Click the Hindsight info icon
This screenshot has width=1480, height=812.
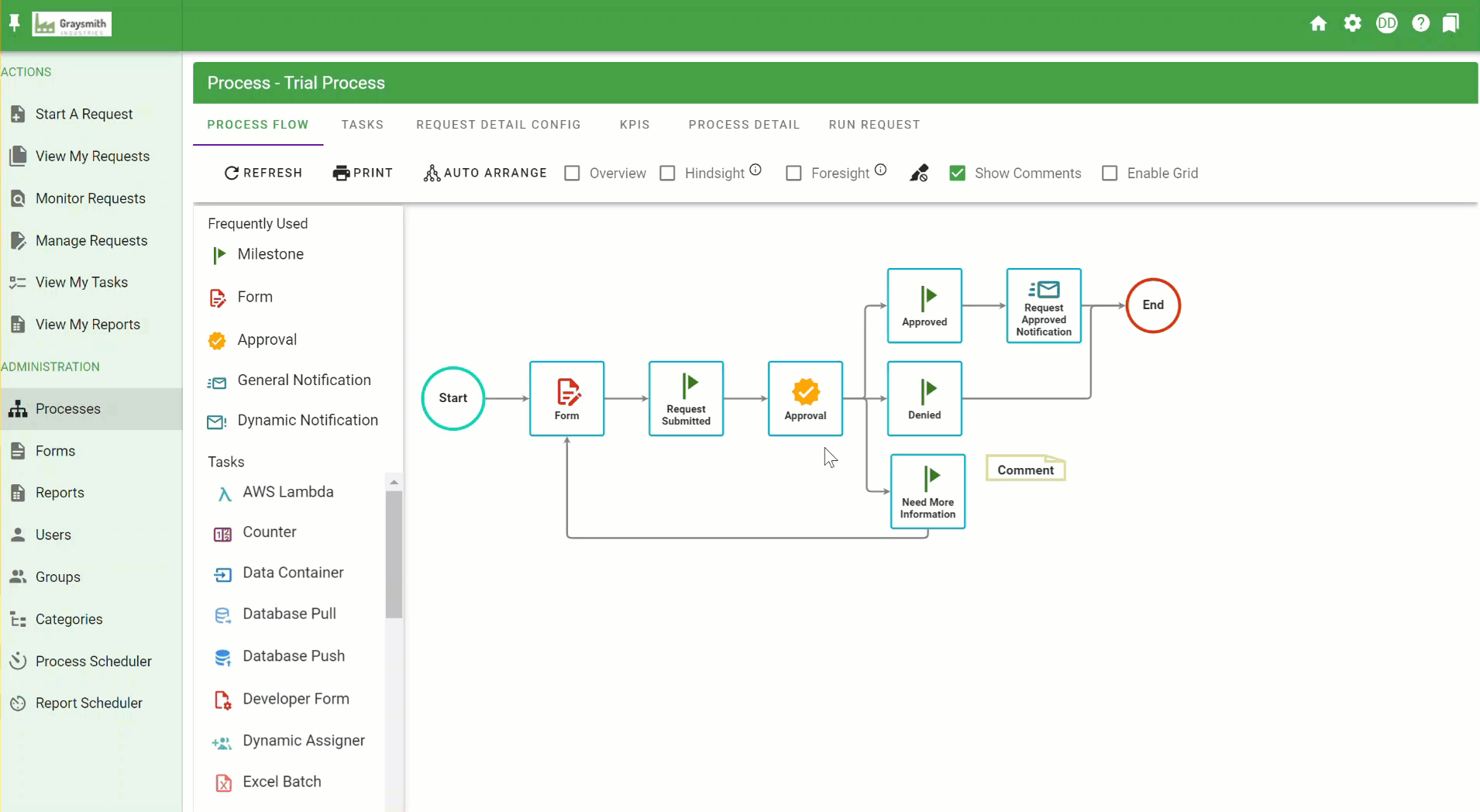coord(755,170)
